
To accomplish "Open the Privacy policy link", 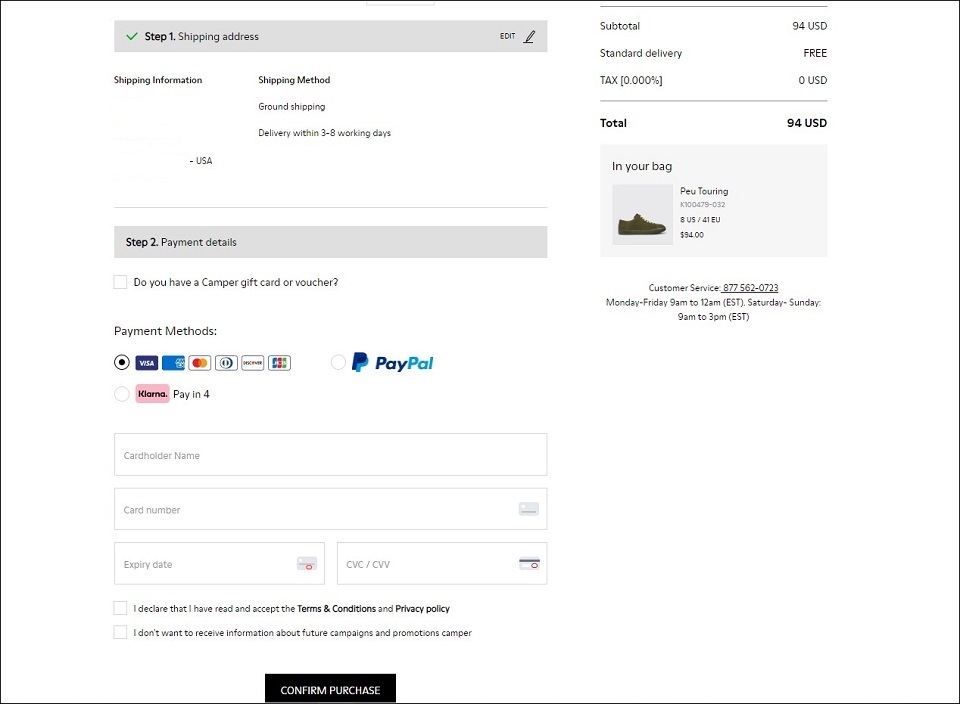I will point(422,609).
